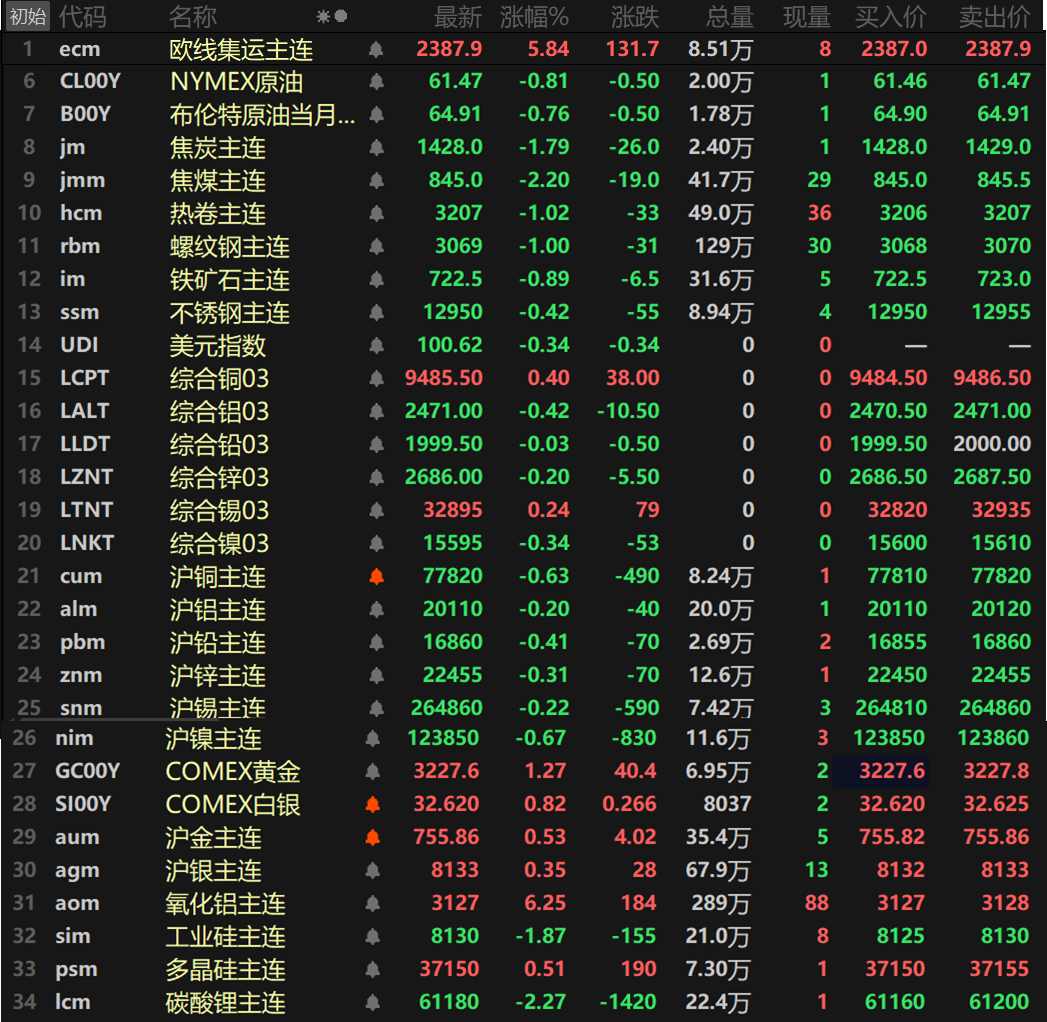This screenshot has height=1022, width=1047.
Task: Select the ecm code cell
Action: [80, 49]
